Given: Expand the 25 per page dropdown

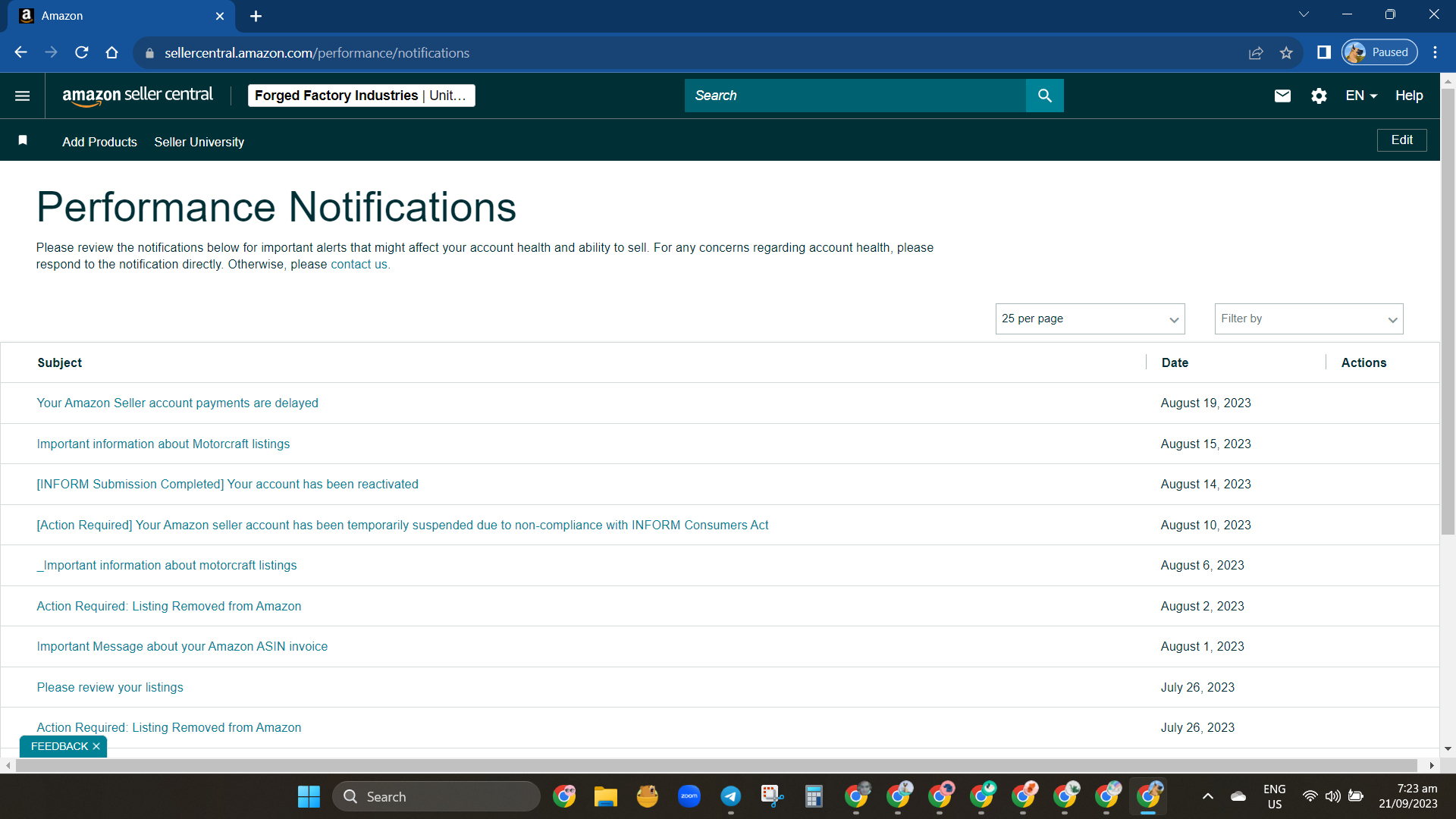Looking at the screenshot, I should click(1090, 318).
